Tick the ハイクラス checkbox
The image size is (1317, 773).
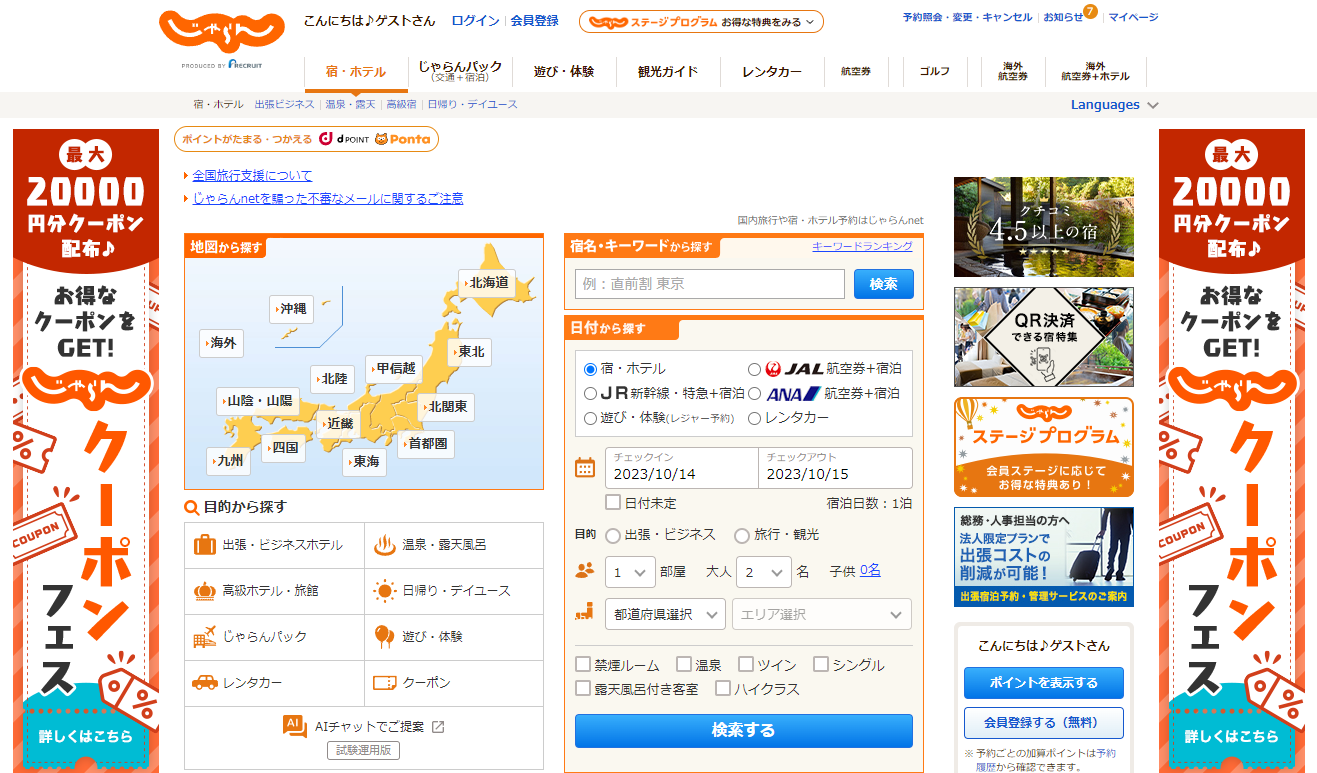point(723,688)
